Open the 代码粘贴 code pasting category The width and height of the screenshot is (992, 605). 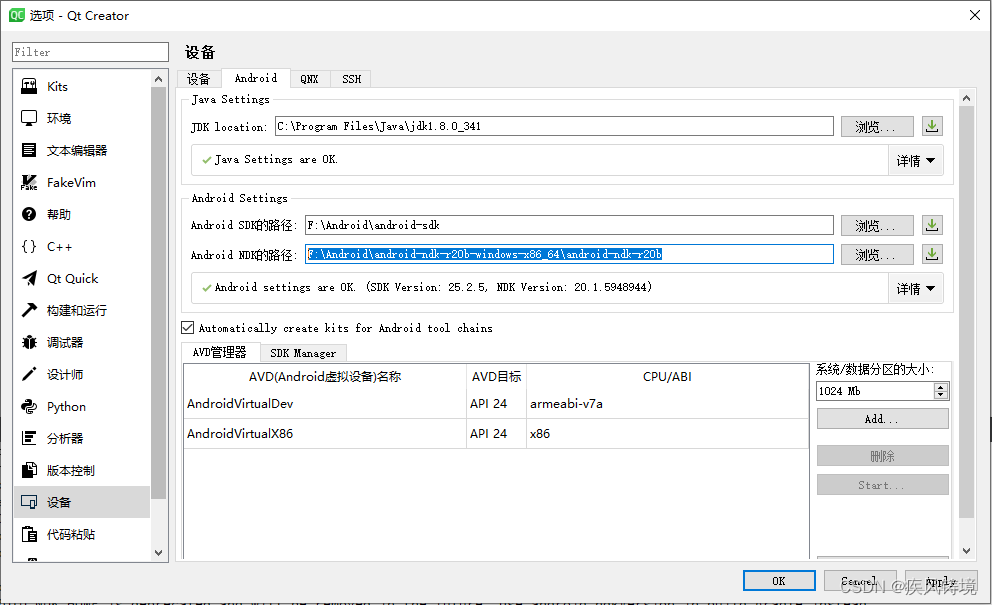coord(82,534)
